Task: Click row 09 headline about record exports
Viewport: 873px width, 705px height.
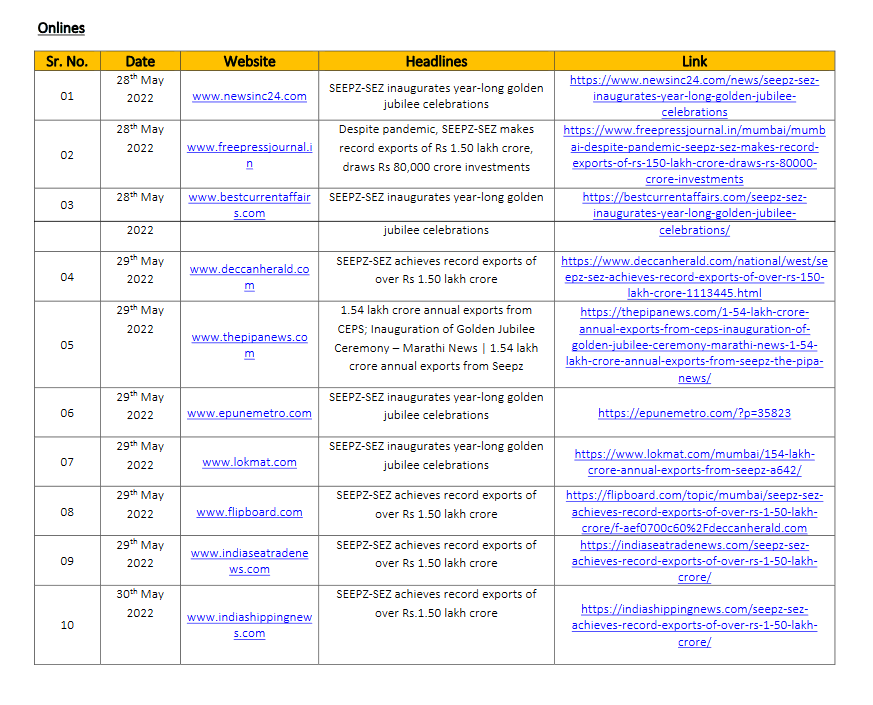Action: click(436, 554)
